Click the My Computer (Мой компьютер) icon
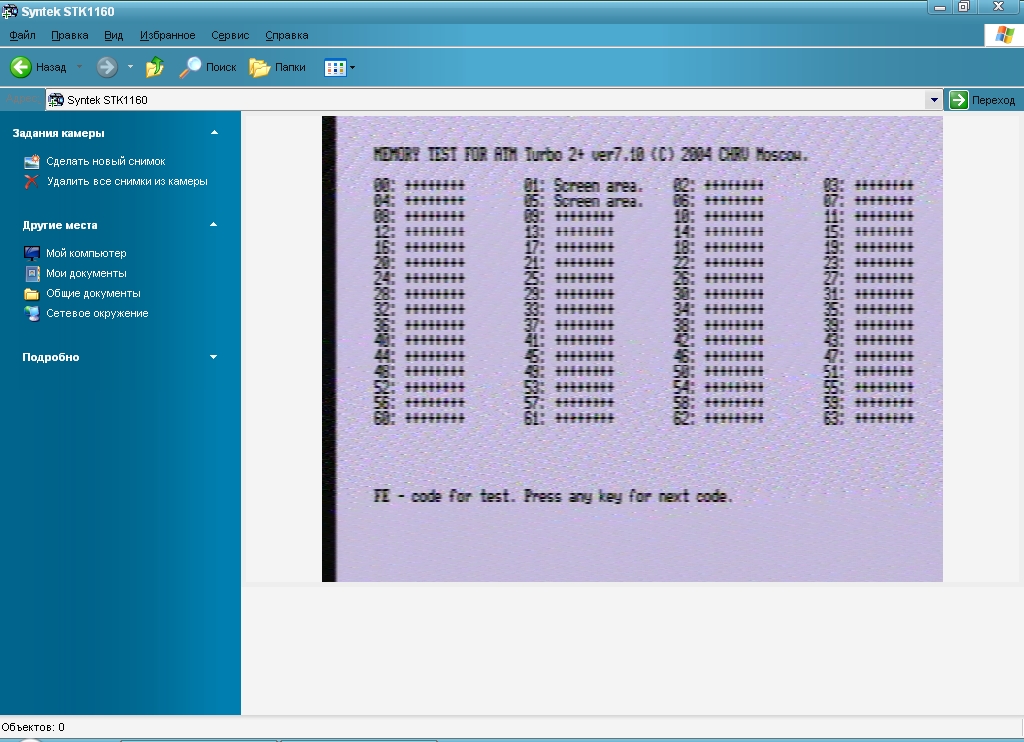Image resolution: width=1024 pixels, height=742 pixels. coord(31,253)
